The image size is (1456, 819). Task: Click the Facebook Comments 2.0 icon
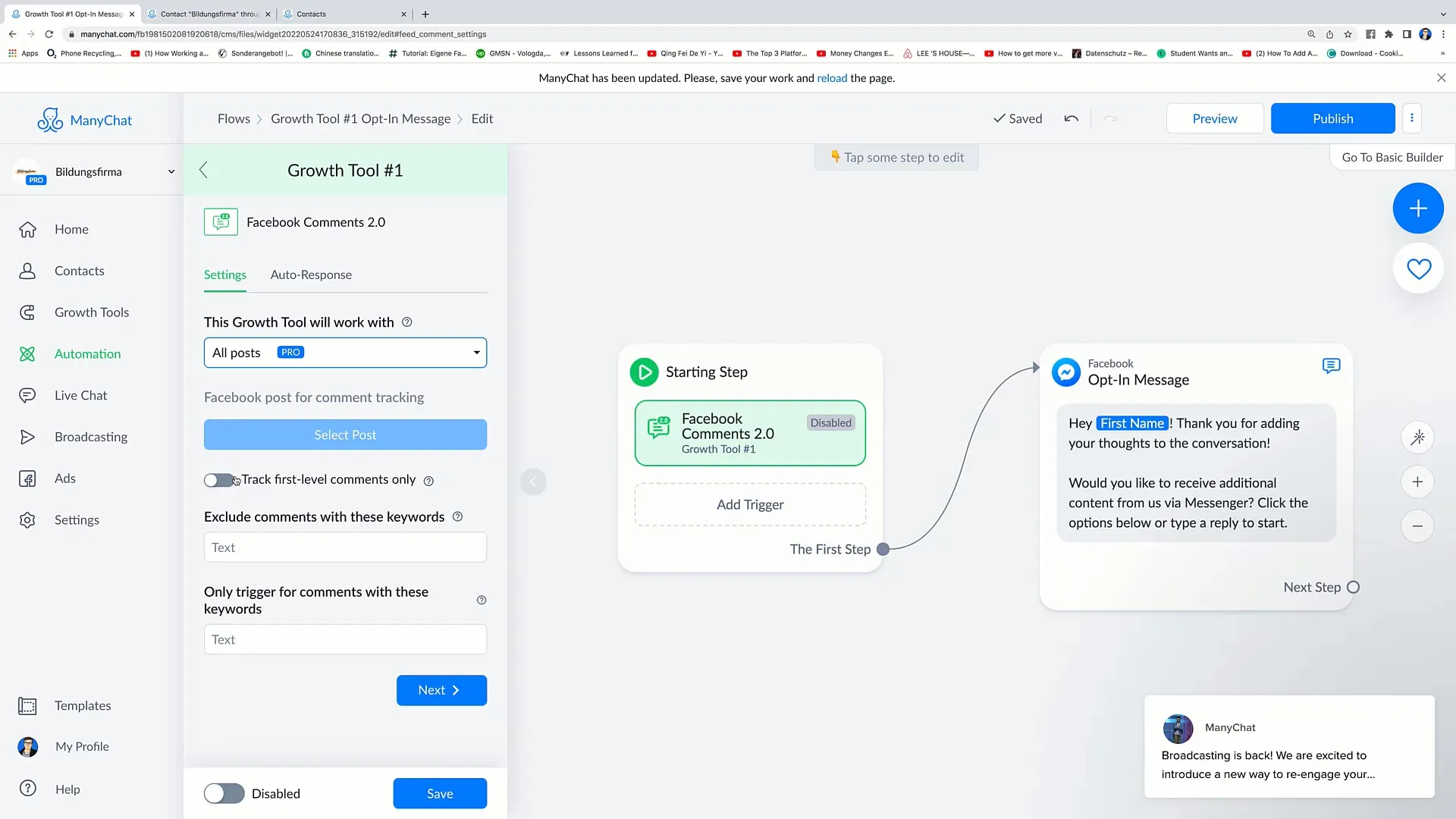tap(220, 221)
